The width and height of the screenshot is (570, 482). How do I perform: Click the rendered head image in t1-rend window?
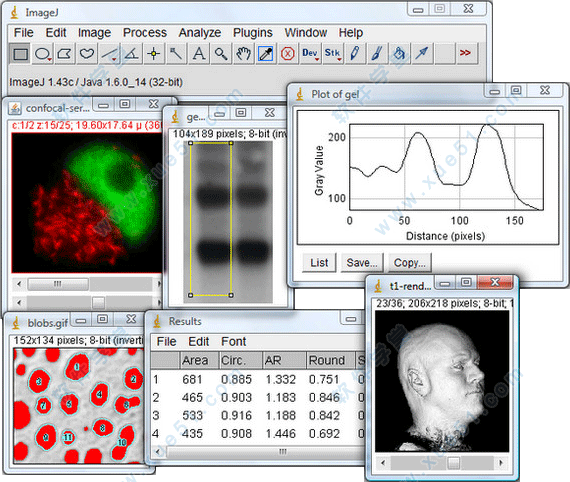click(x=442, y=381)
